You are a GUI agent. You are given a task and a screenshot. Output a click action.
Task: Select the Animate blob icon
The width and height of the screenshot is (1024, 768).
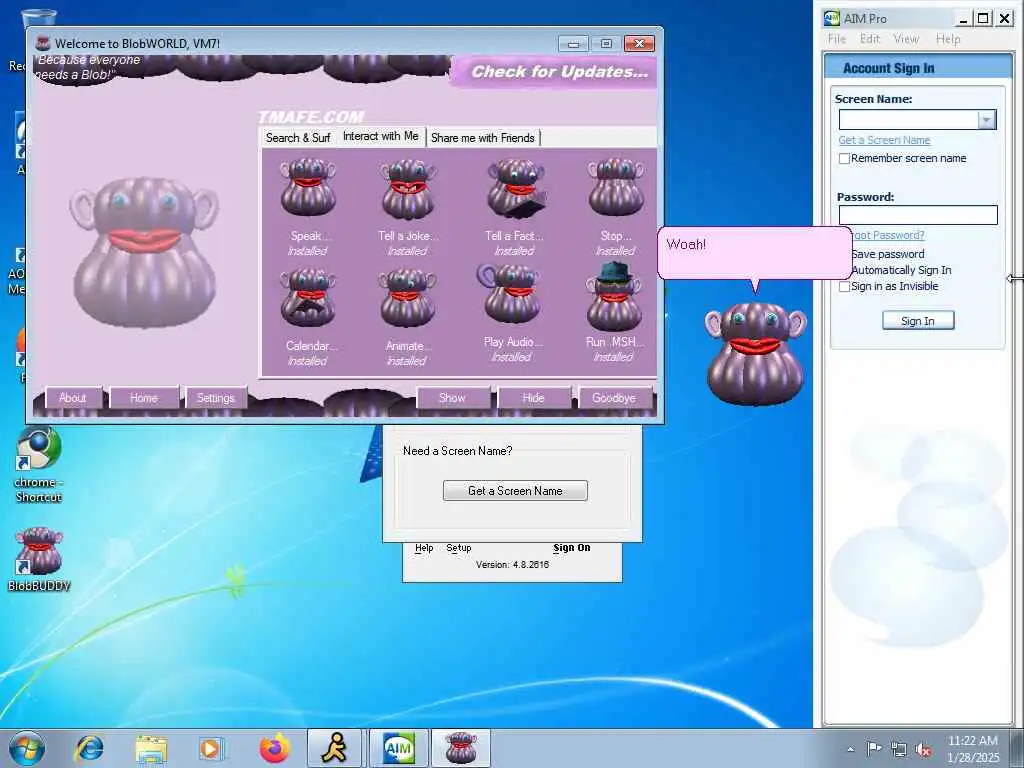pos(408,298)
